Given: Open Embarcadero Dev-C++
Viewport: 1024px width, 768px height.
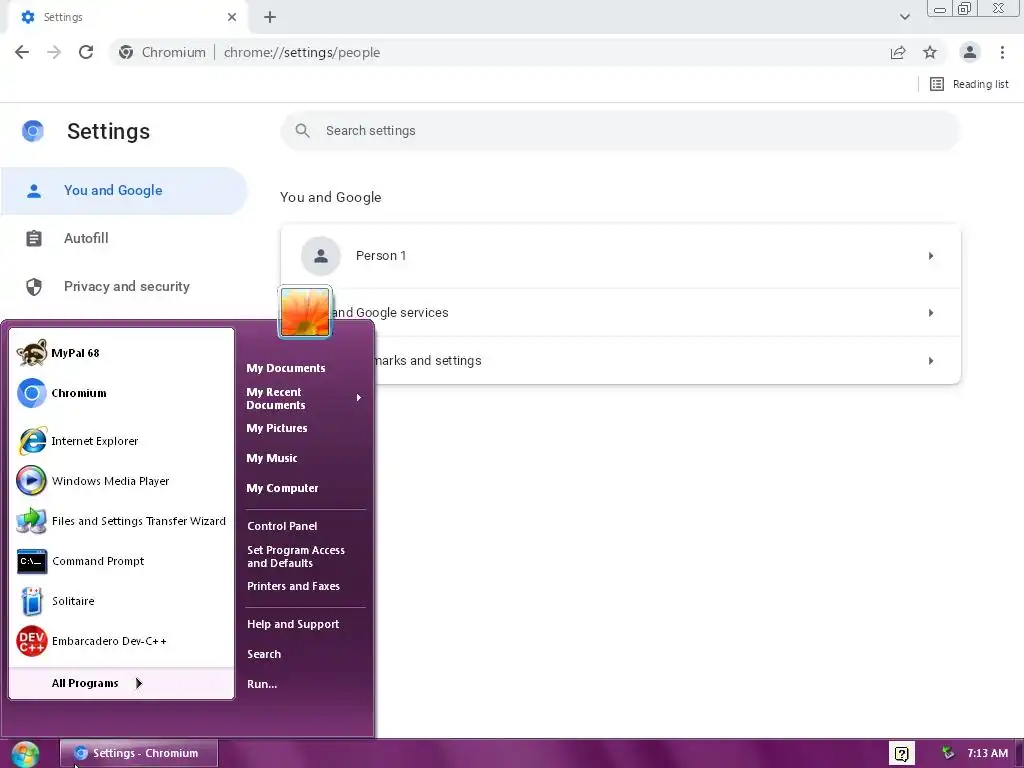Looking at the screenshot, I should [x=121, y=641].
